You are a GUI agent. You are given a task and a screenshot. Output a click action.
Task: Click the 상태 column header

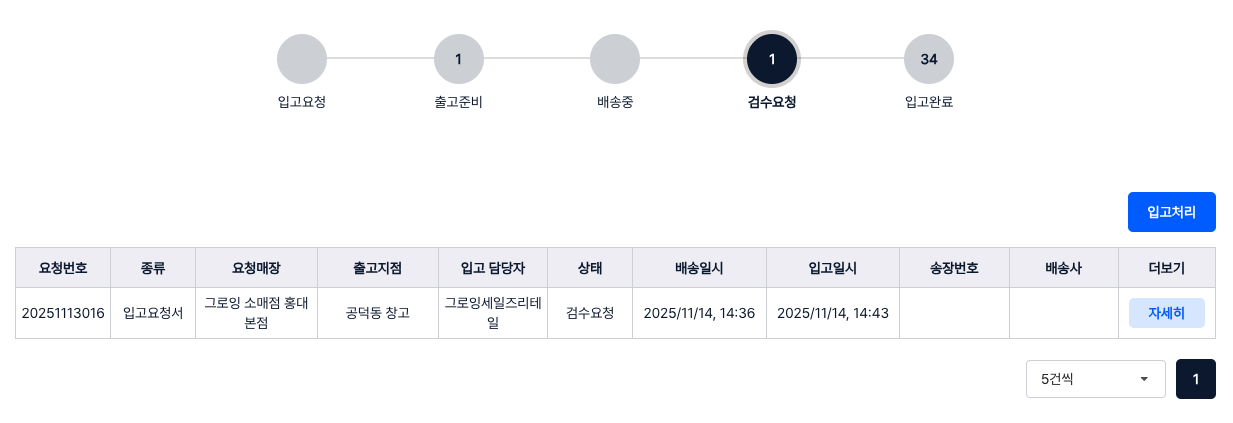click(x=590, y=268)
